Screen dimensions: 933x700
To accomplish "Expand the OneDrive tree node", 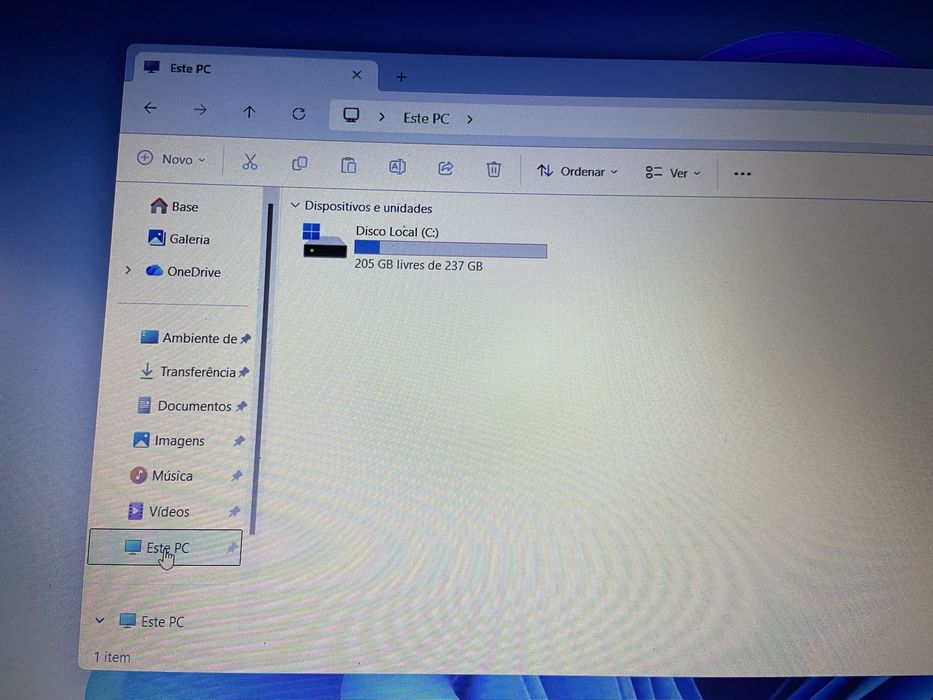I will [128, 270].
